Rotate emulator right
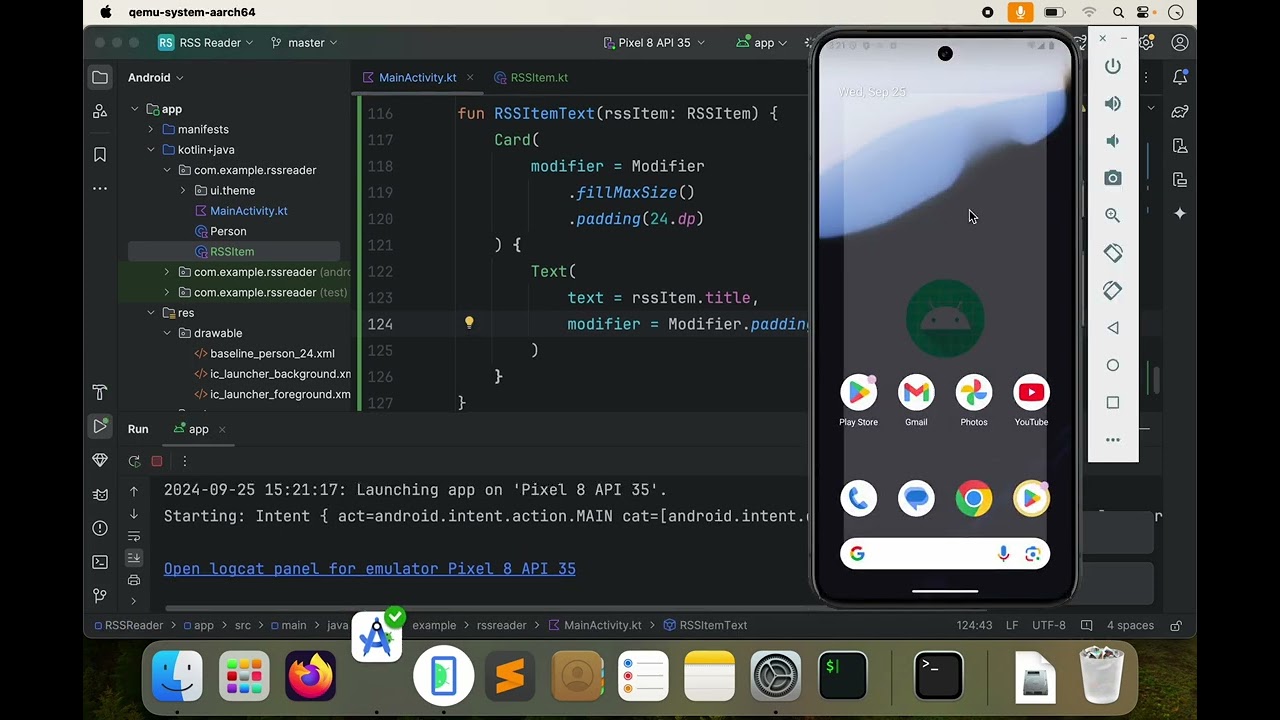1280x720 pixels. (x=1113, y=290)
